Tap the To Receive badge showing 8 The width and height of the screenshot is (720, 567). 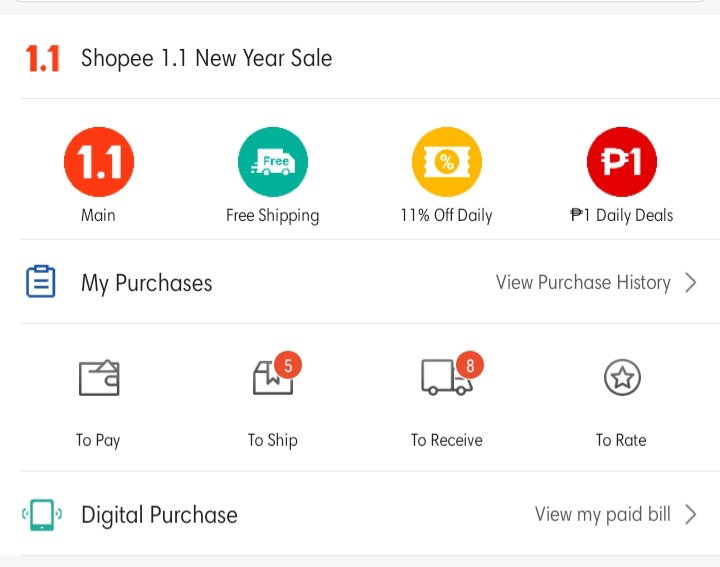470,365
